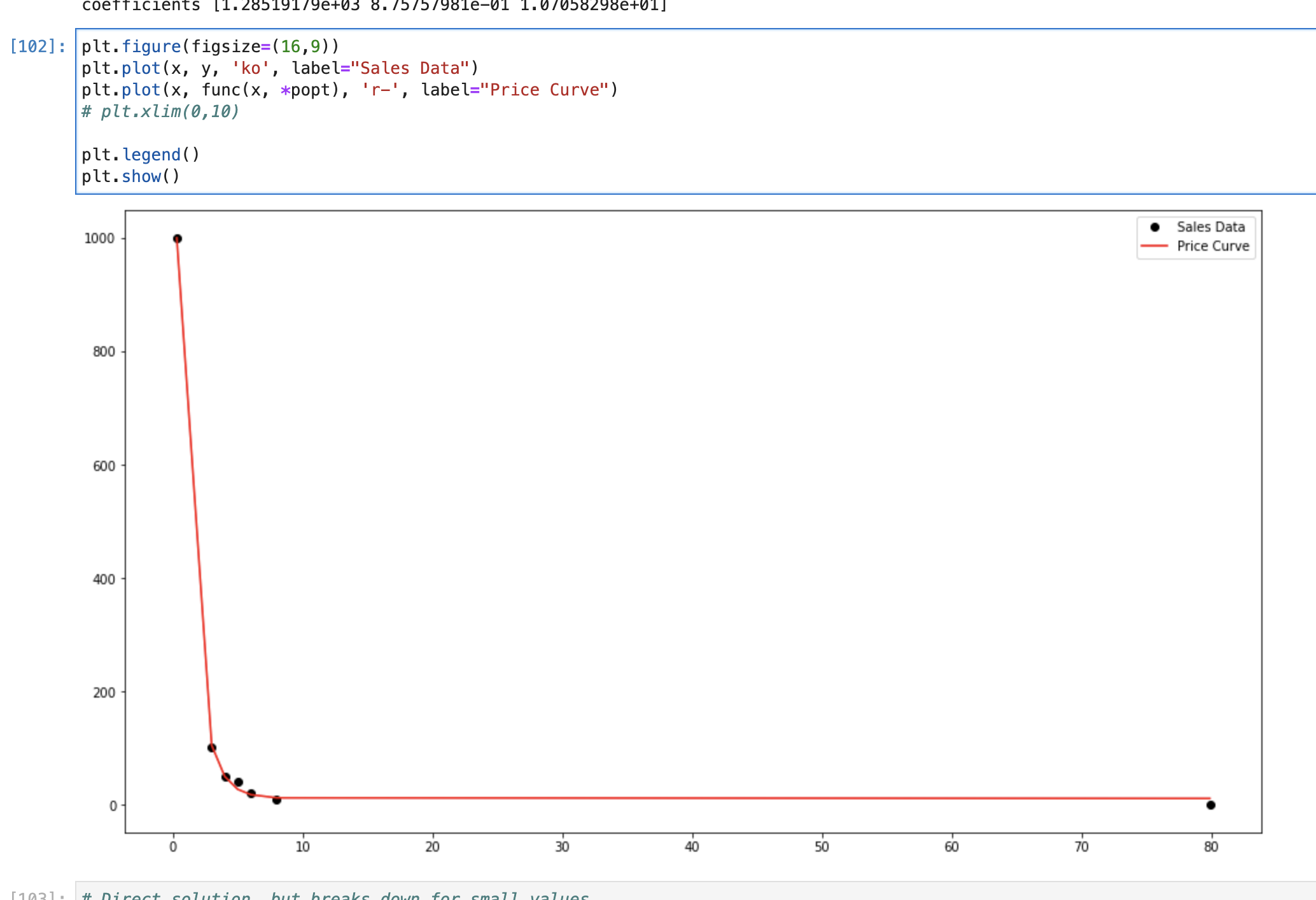Screen dimensions: 1316x900
Task: Click the Sales Data legend label
Action: point(1210,227)
